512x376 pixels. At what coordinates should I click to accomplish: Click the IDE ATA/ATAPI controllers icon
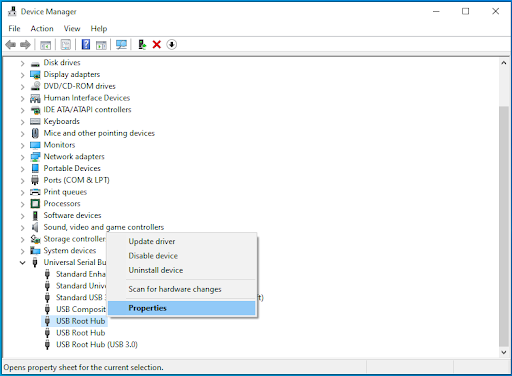tap(35, 110)
